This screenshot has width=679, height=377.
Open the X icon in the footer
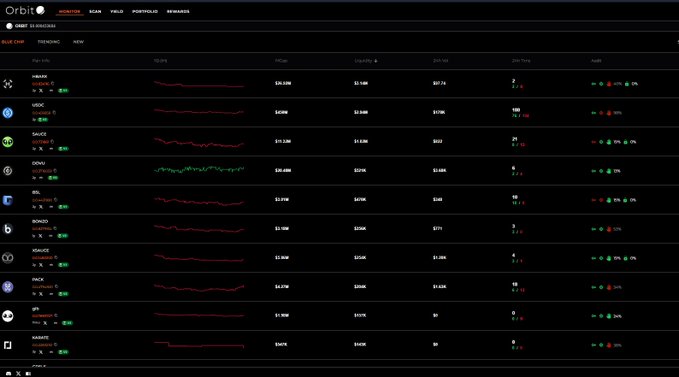coord(18,374)
